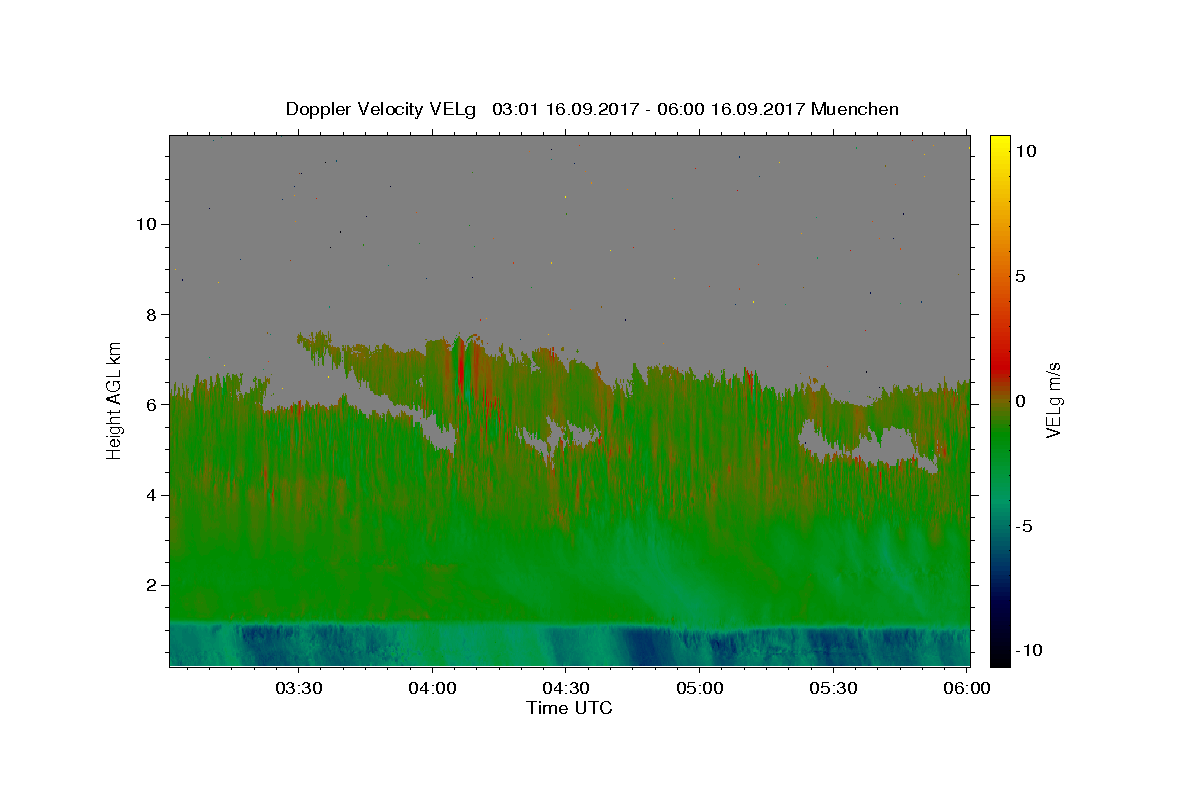Select the 05:00 time axis label
This screenshot has width=1200, height=800.
pos(700,688)
